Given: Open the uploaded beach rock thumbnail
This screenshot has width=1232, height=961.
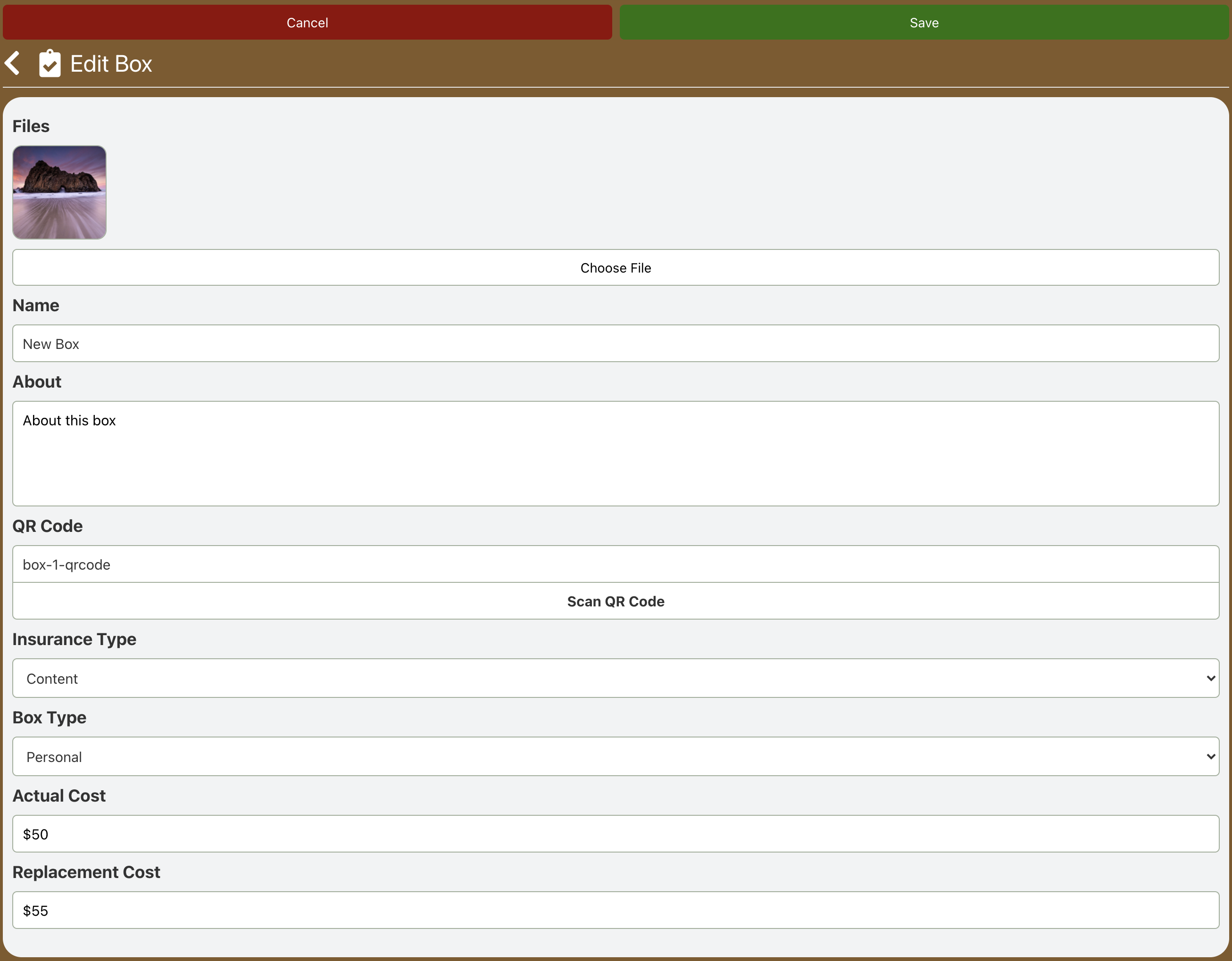Looking at the screenshot, I should click(x=59, y=192).
